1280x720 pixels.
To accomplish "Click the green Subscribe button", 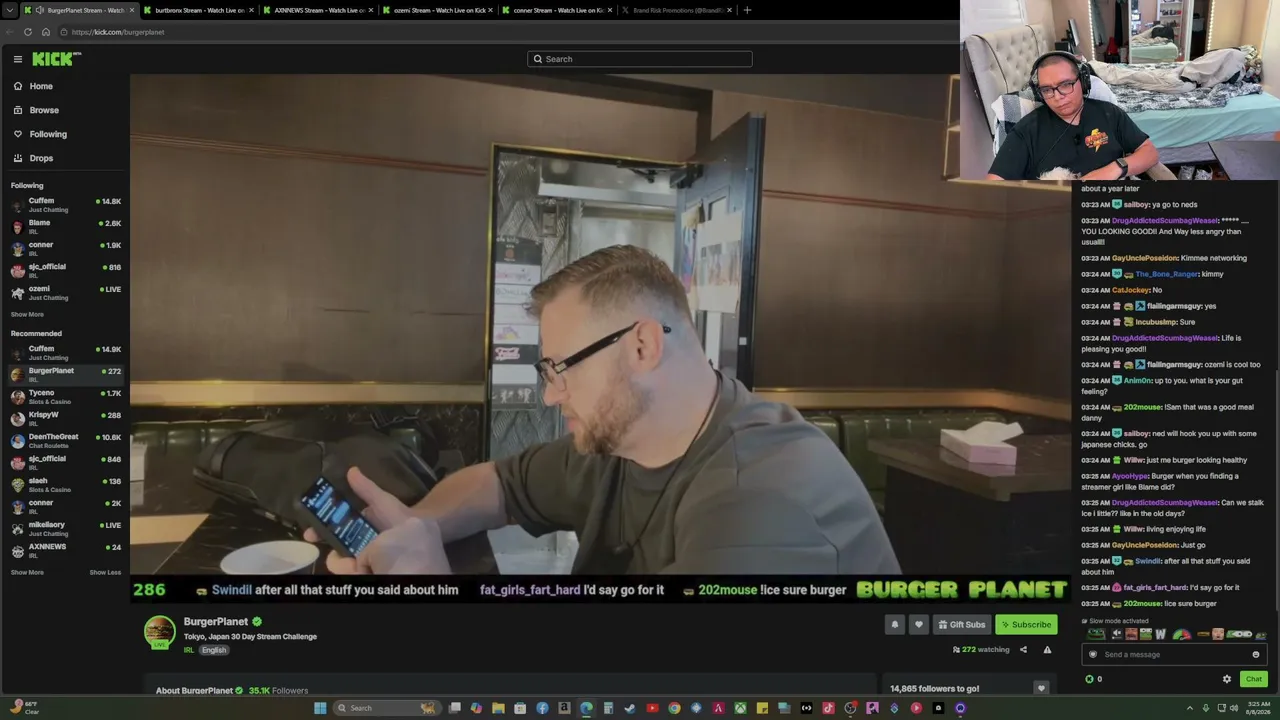I will (1026, 624).
